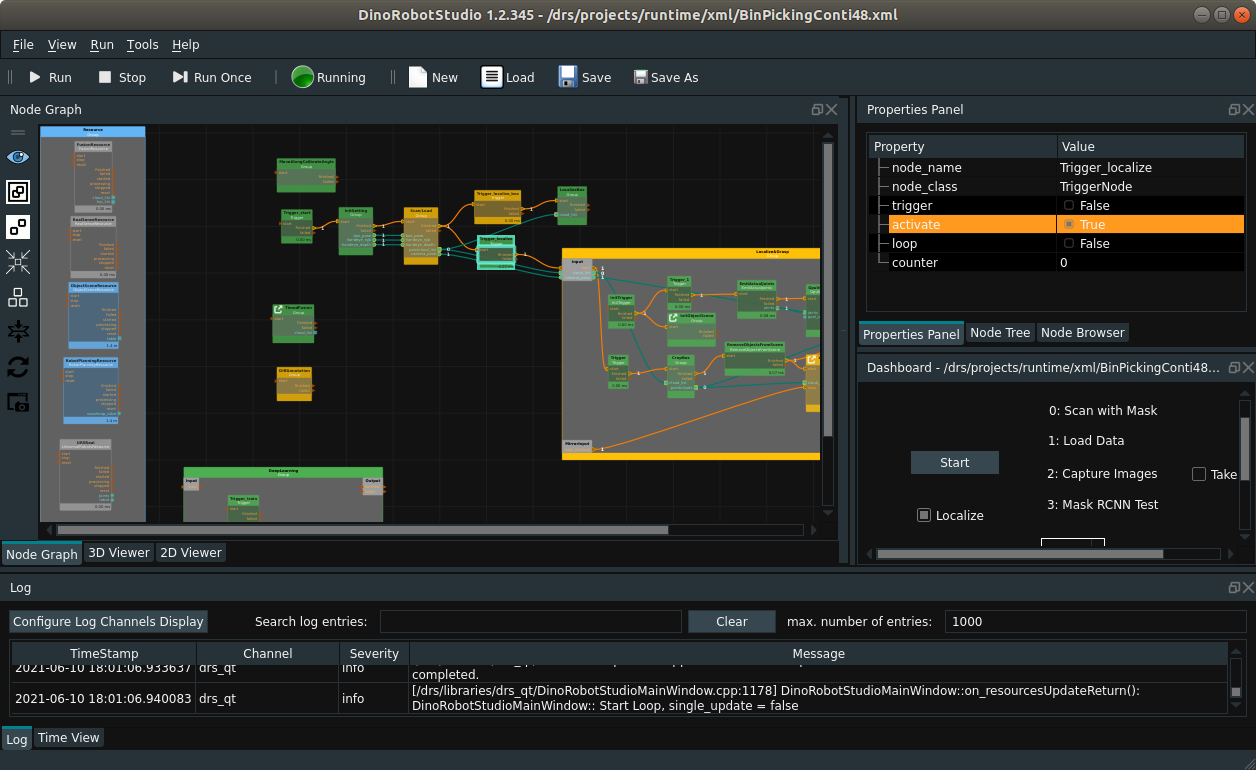Switch to the 2D Viewer tab
The height and width of the screenshot is (770, 1256).
point(191,552)
